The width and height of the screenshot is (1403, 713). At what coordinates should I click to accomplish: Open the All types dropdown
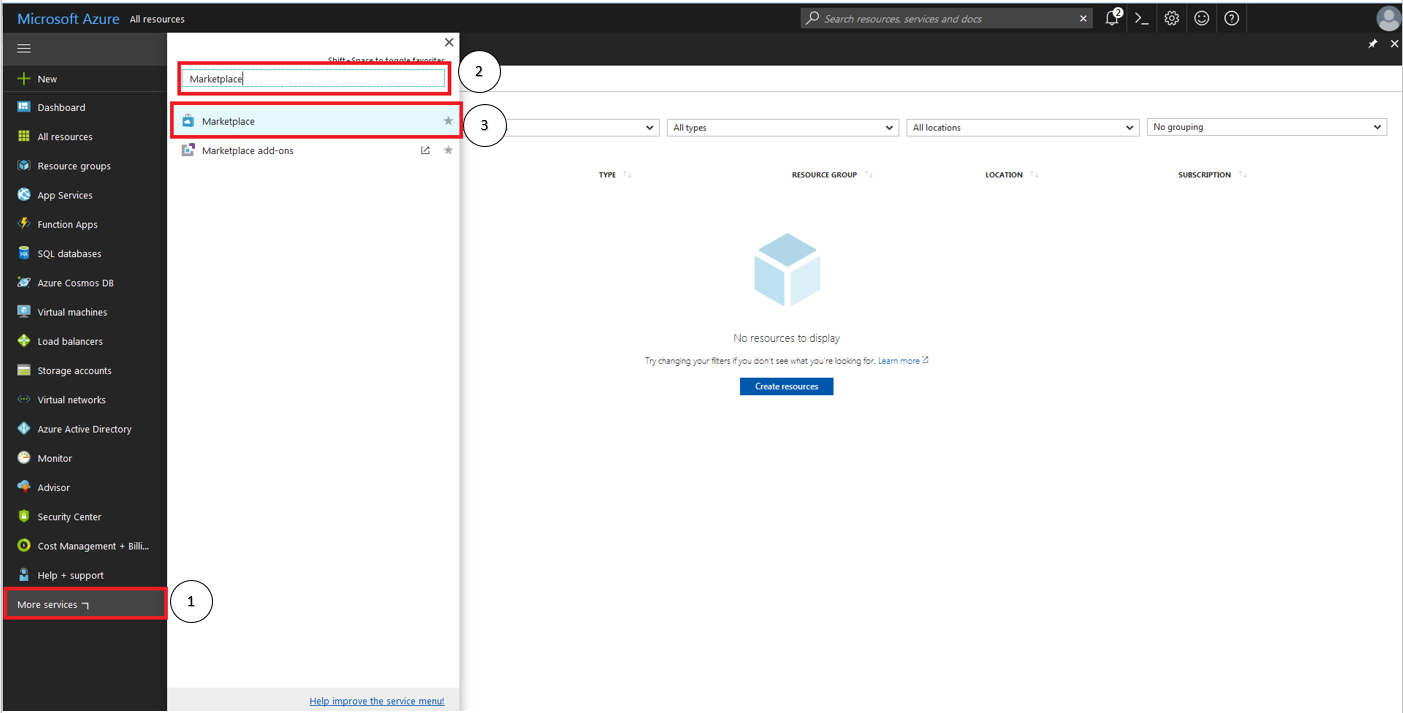point(782,128)
